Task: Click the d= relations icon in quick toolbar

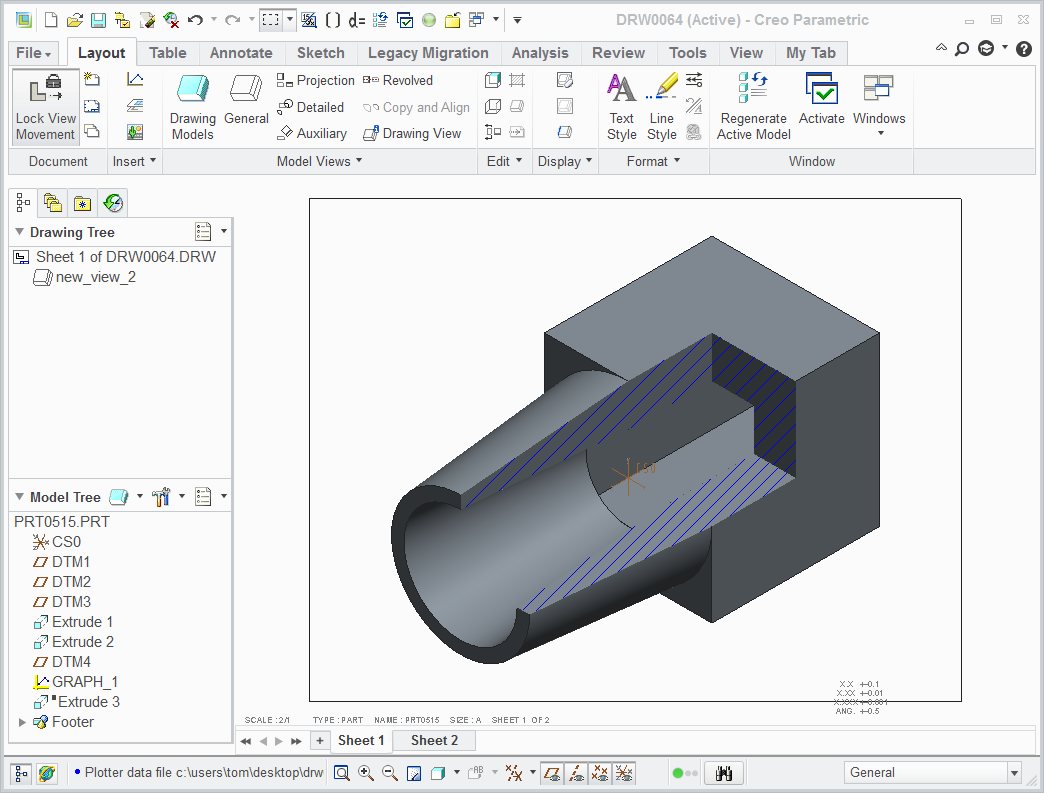Action: coord(357,20)
